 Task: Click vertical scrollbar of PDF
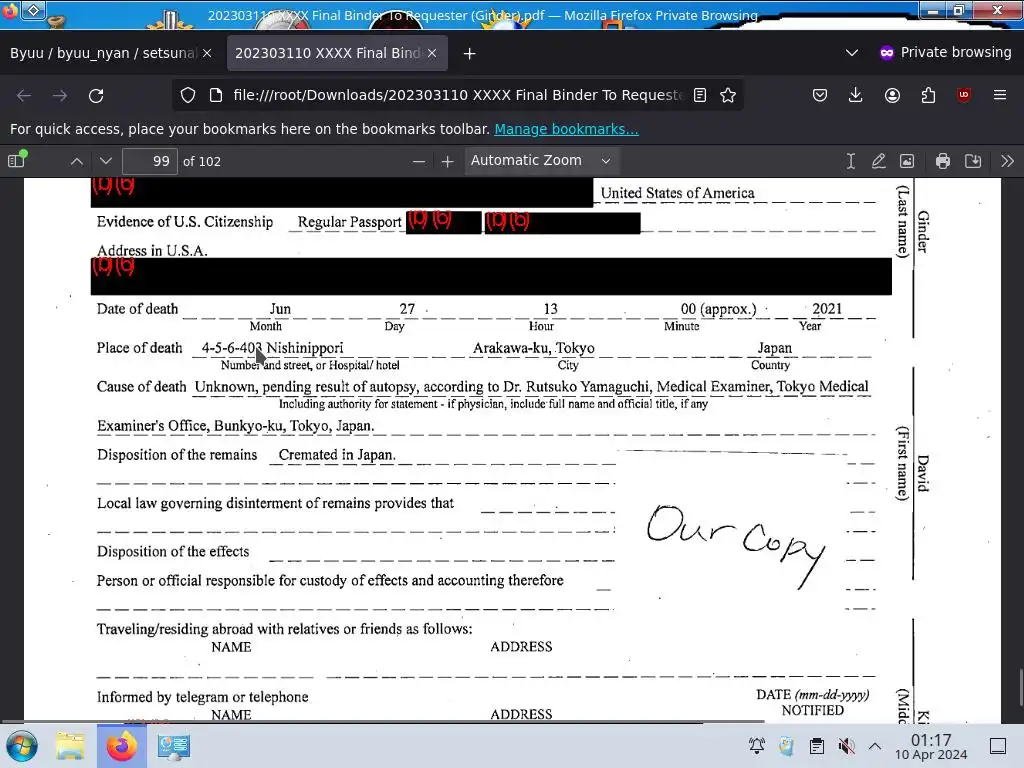(x=1020, y=687)
